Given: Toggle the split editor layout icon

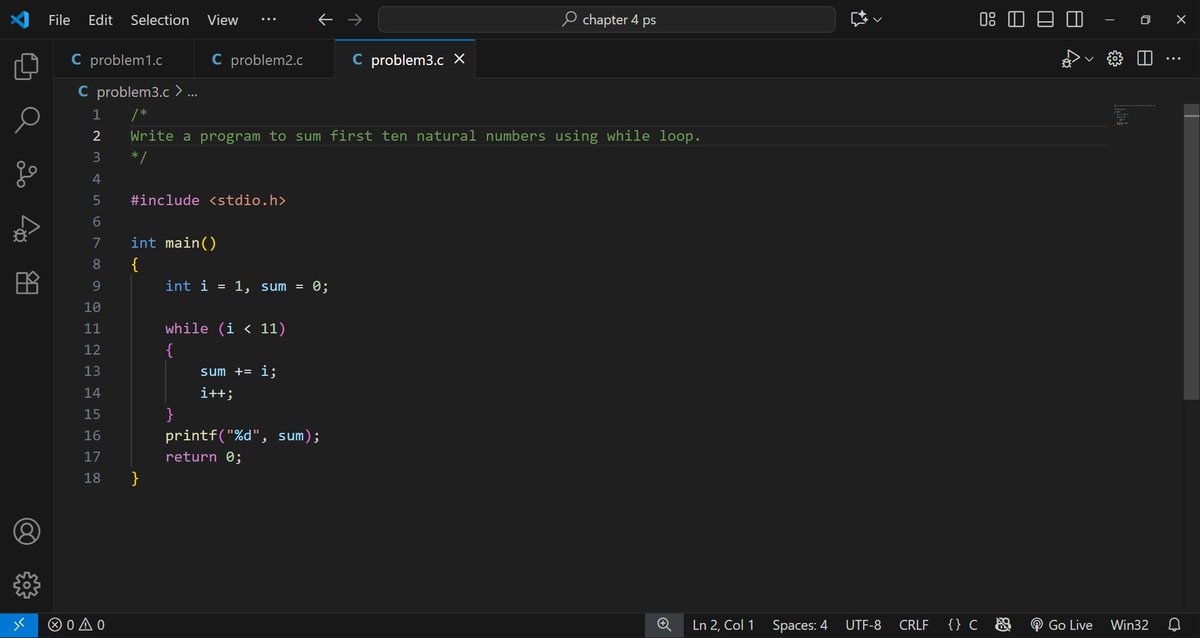Looking at the screenshot, I should pos(1144,58).
